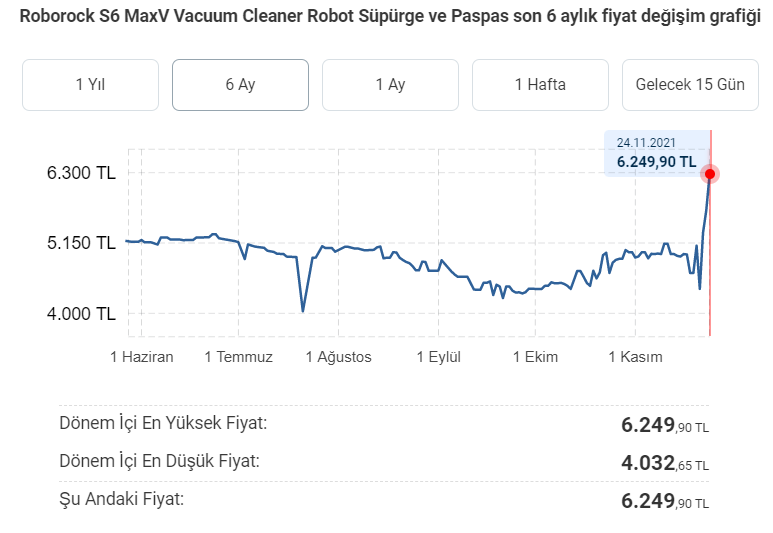Show the 1 Hafta price chart

click(x=540, y=85)
